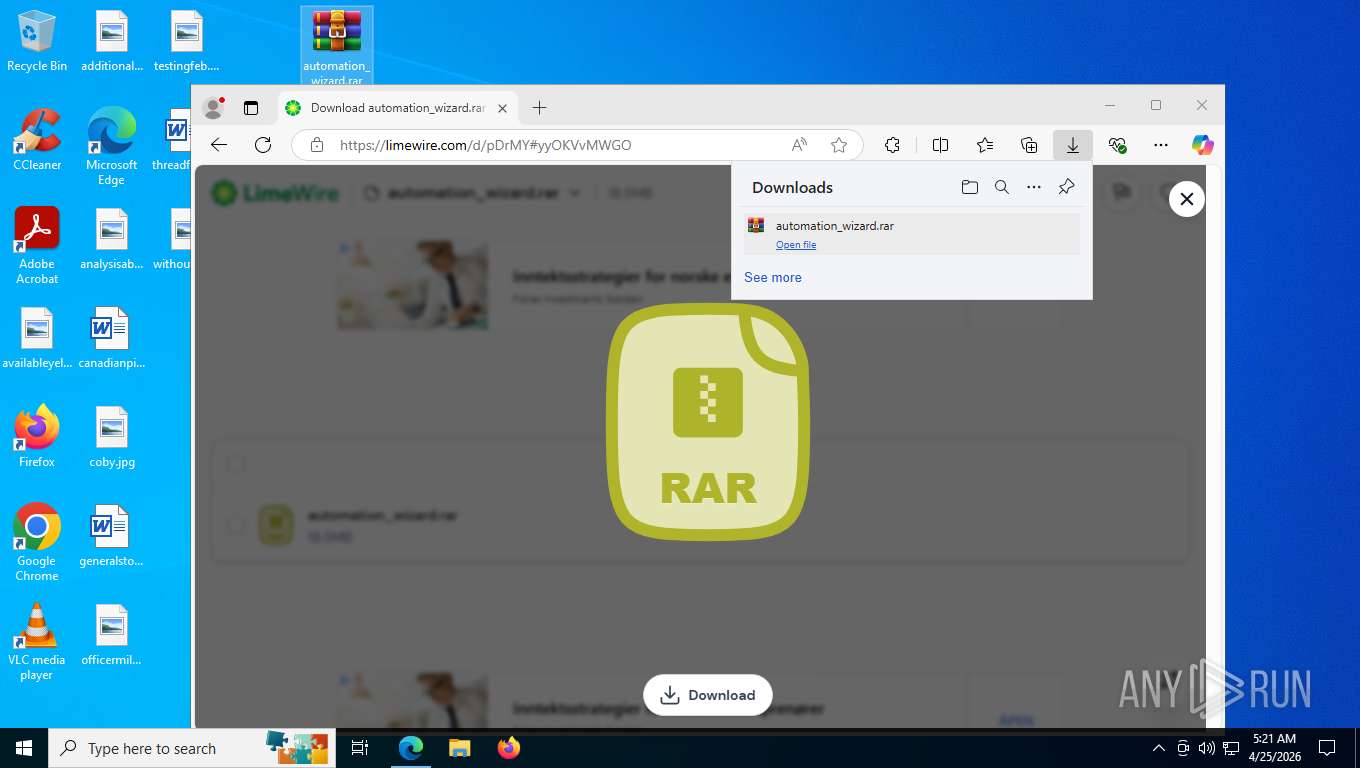Select availableyel... image file on desktop
Screen dimensions: 1360x768
coord(37,338)
